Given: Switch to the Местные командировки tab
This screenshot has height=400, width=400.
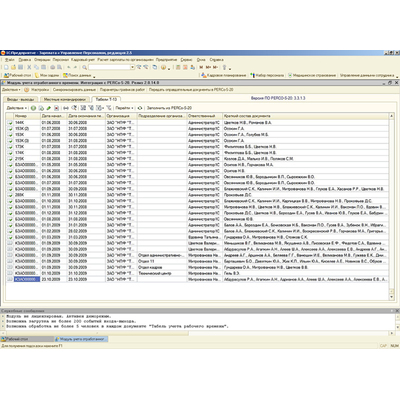Looking at the screenshot, I should (x=65, y=99).
